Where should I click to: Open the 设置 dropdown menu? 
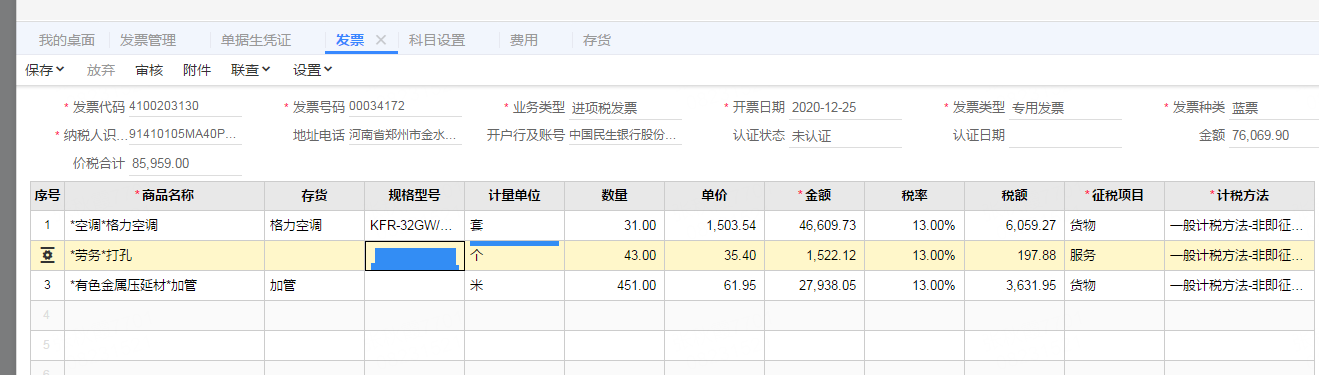tap(312, 70)
